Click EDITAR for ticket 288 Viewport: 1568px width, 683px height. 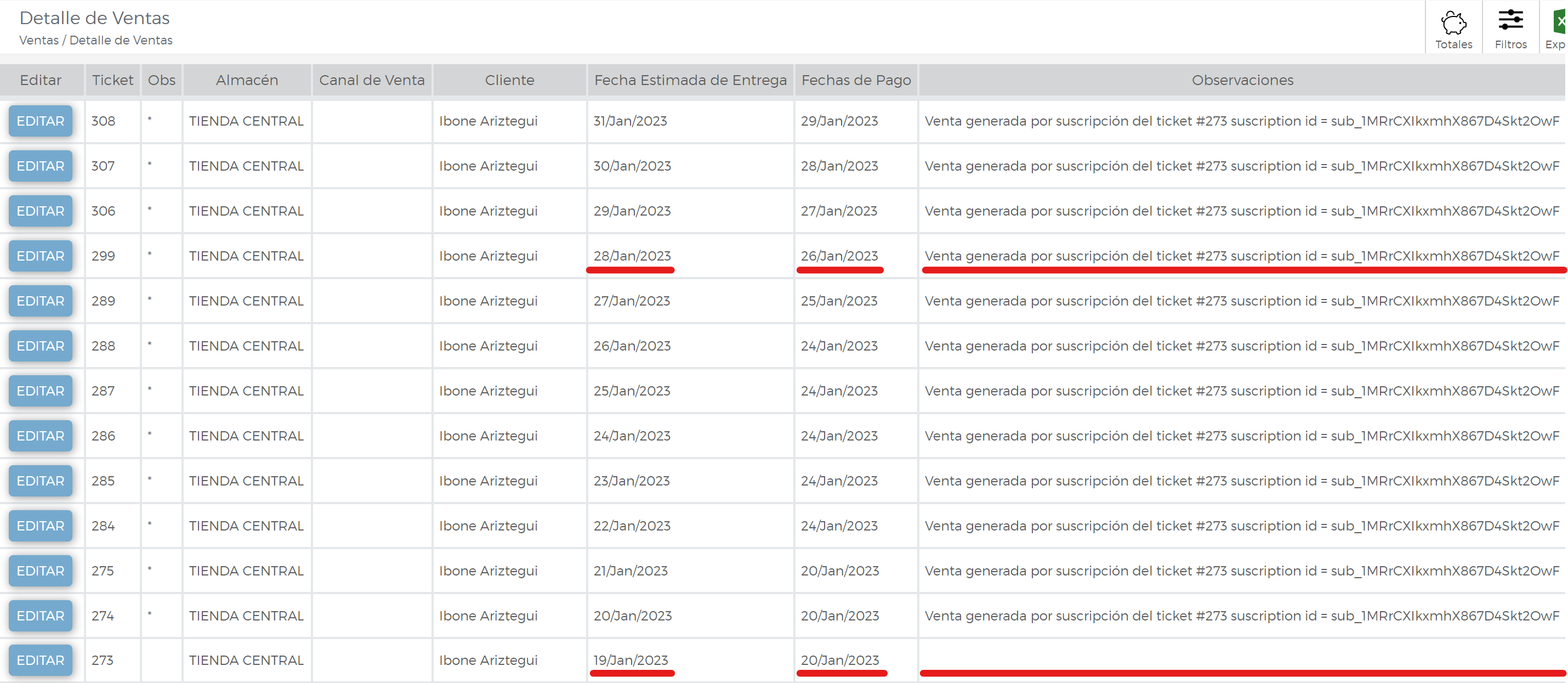(x=40, y=346)
